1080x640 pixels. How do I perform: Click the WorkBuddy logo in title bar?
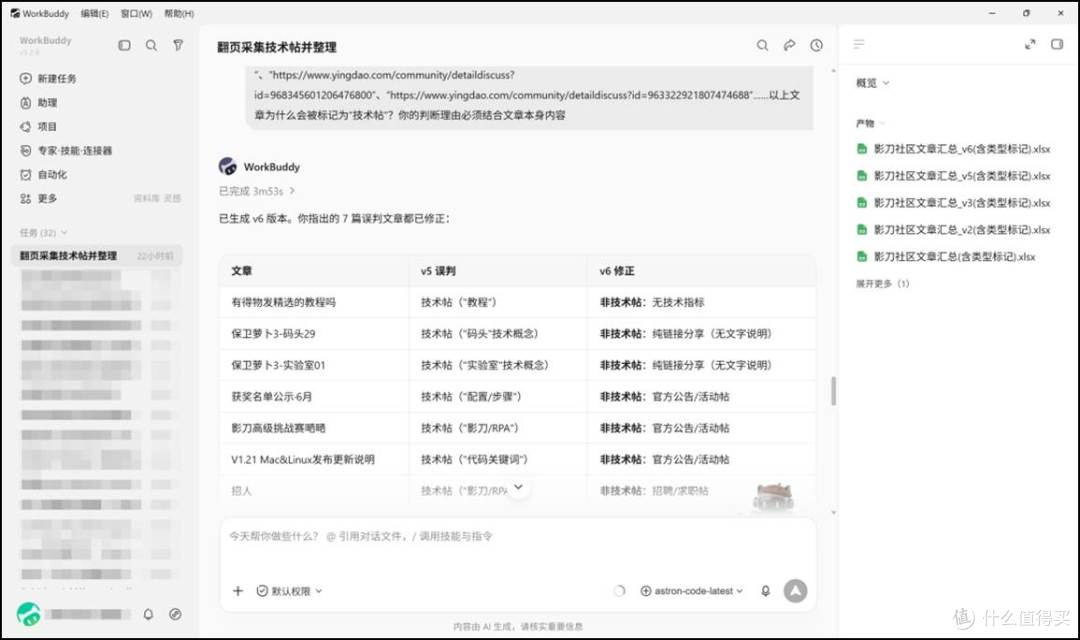click(15, 13)
